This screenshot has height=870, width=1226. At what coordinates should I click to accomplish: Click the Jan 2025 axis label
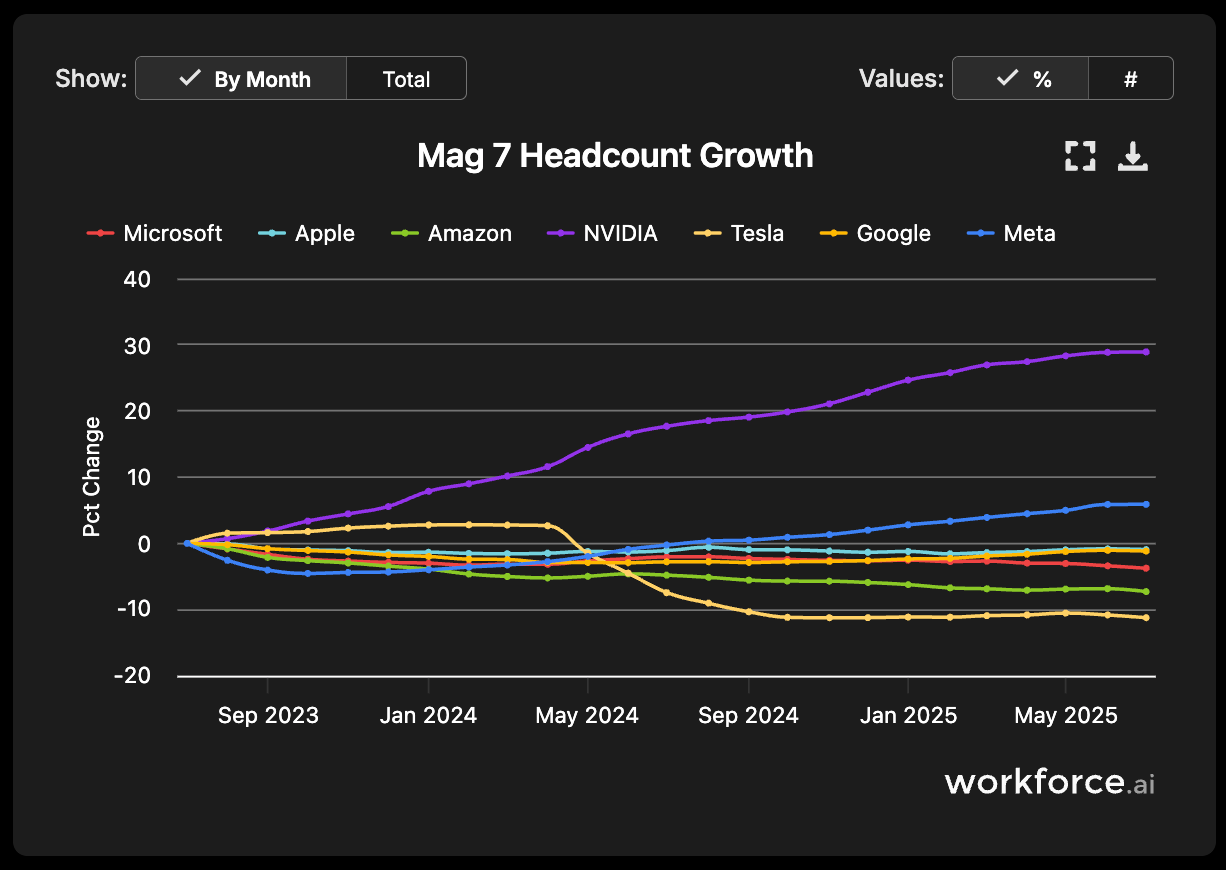pyautogui.click(x=908, y=715)
